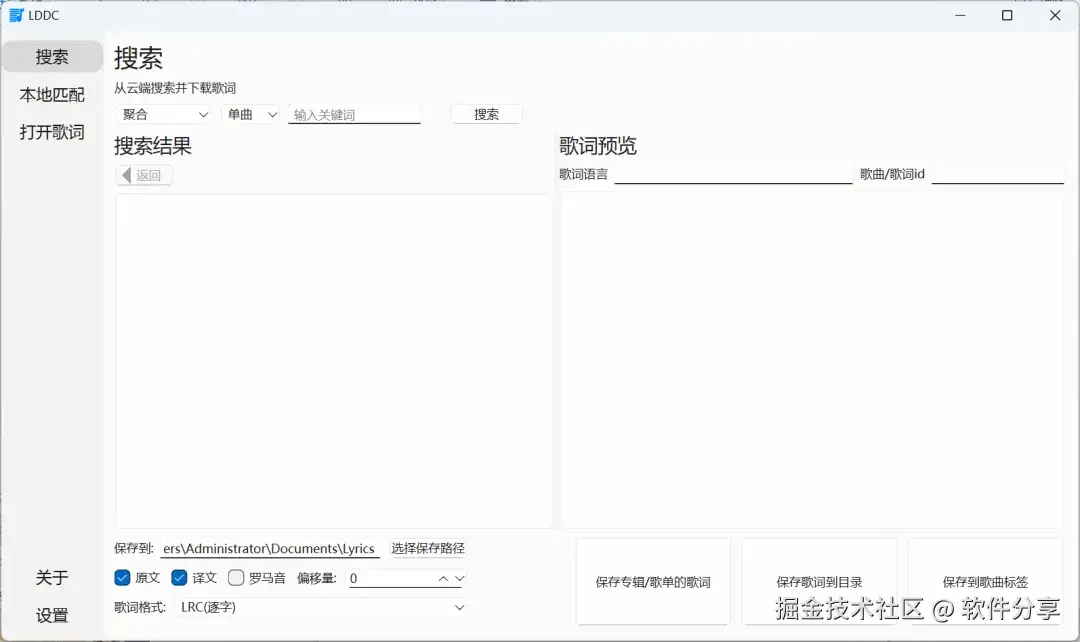Enable the 罗马音 checkbox
The image size is (1080, 642).
[x=236, y=577]
